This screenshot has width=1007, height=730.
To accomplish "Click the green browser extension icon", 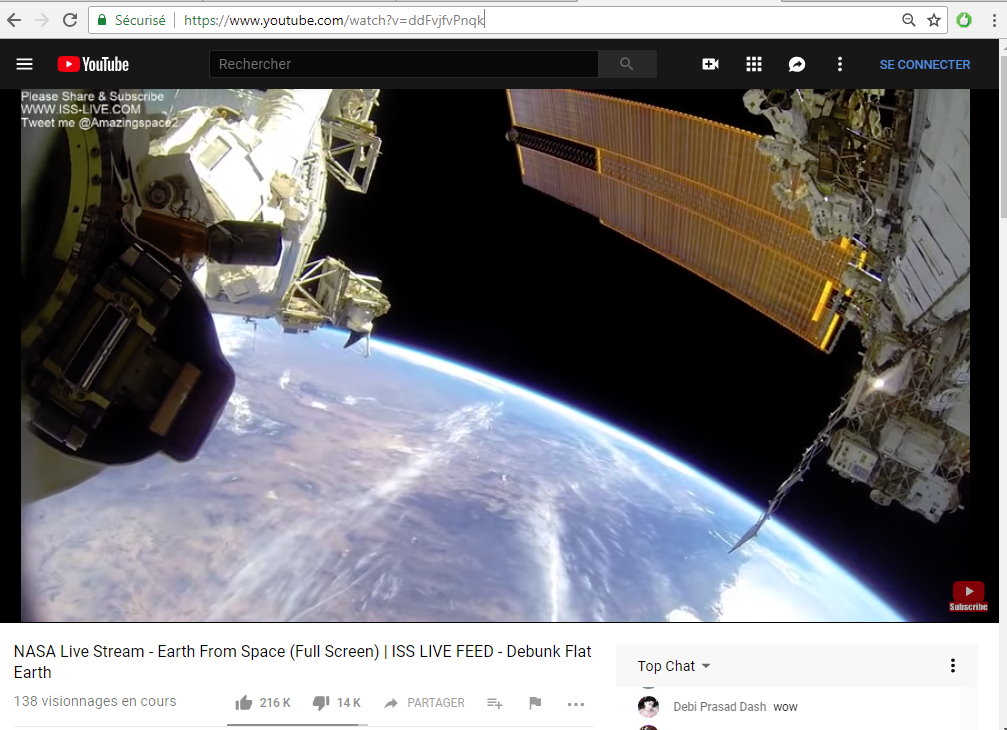I will point(963,20).
